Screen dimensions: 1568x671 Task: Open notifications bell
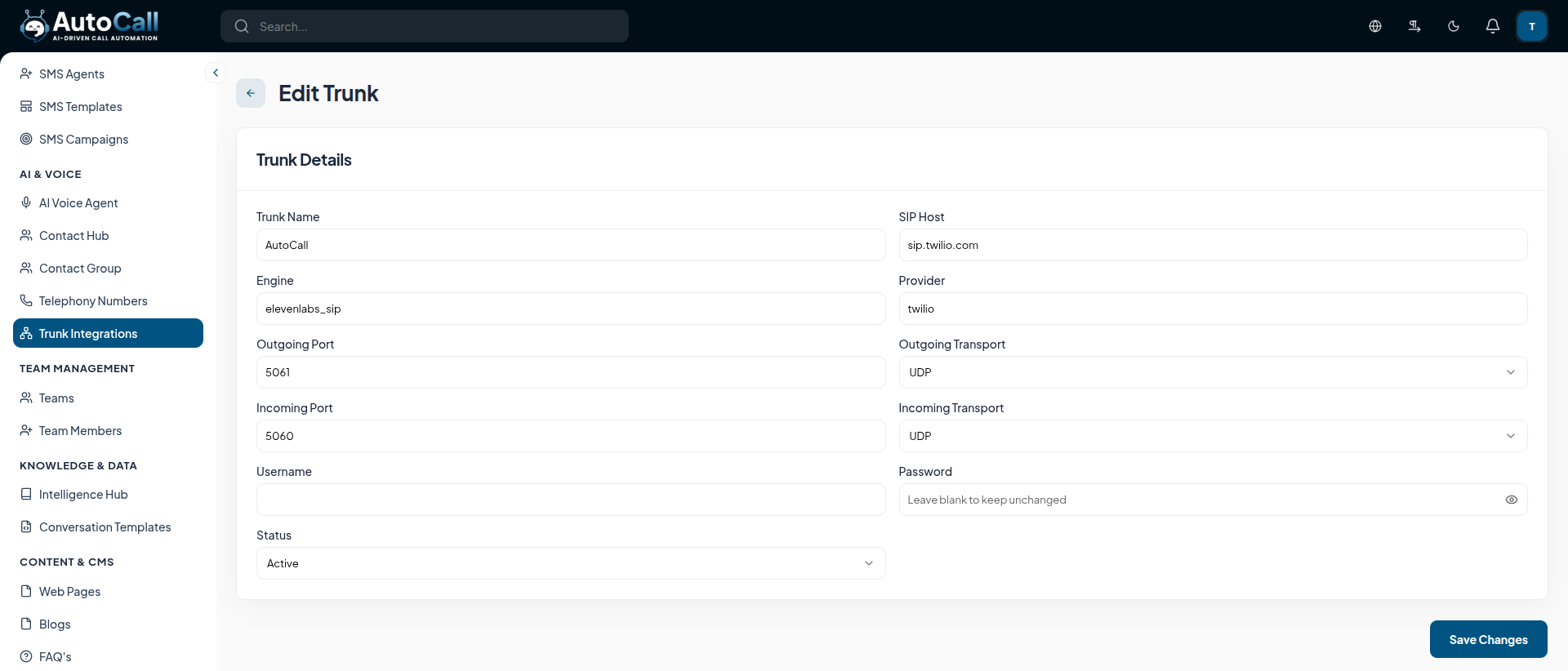click(1493, 26)
